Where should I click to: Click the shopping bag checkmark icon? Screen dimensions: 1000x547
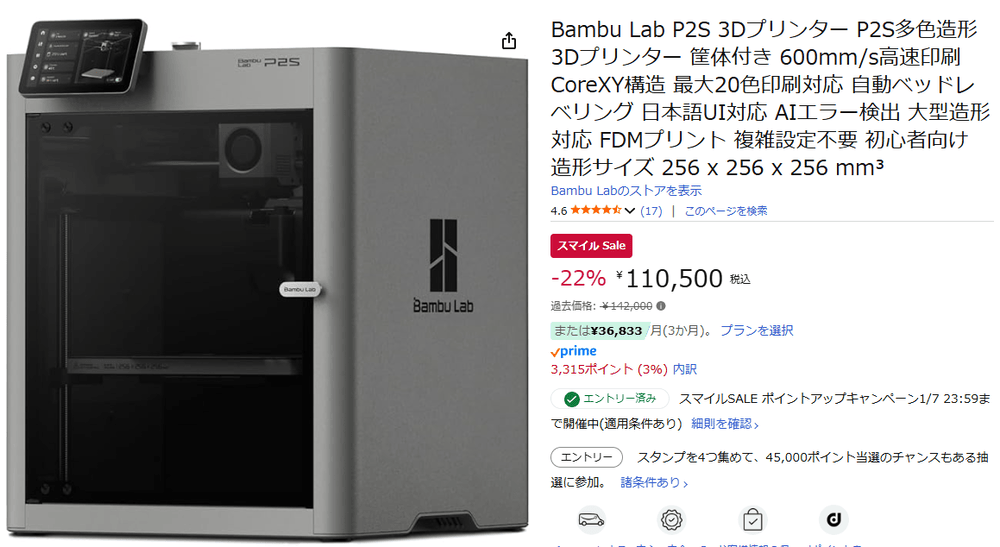tap(753, 520)
